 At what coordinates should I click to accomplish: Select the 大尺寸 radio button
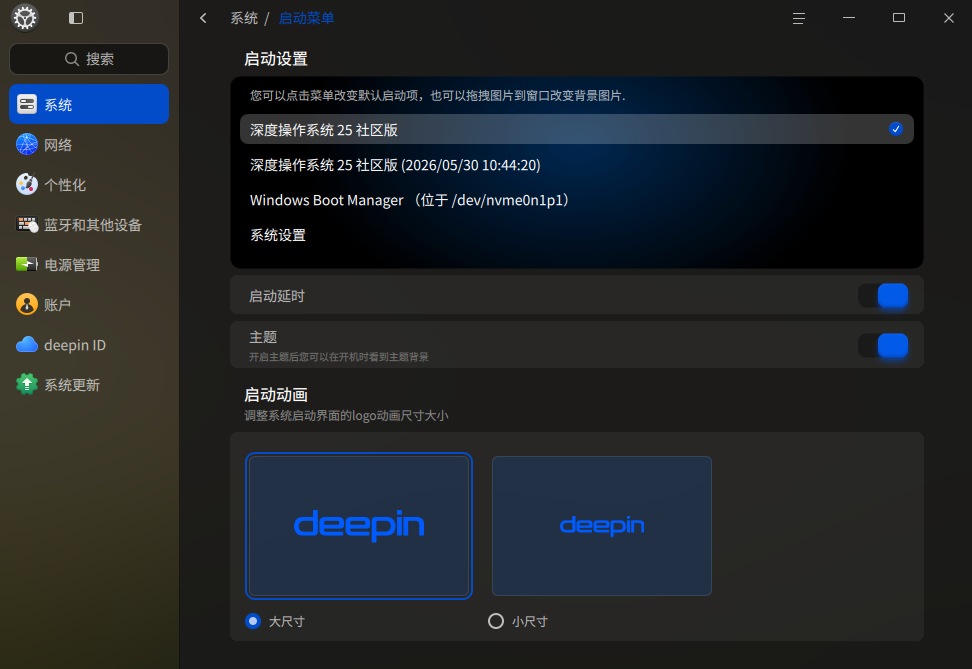coord(253,621)
